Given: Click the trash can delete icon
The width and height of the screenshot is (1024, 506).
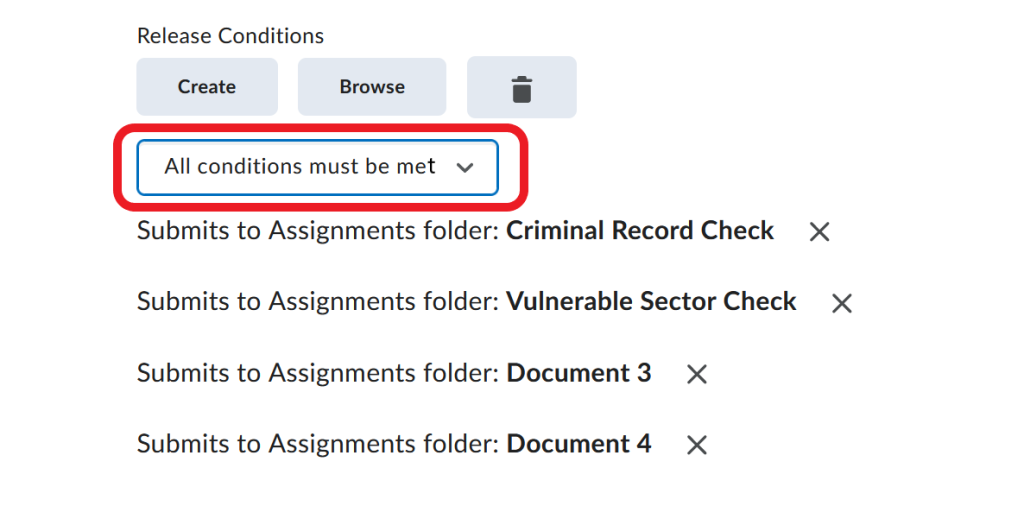Looking at the screenshot, I should (x=522, y=87).
